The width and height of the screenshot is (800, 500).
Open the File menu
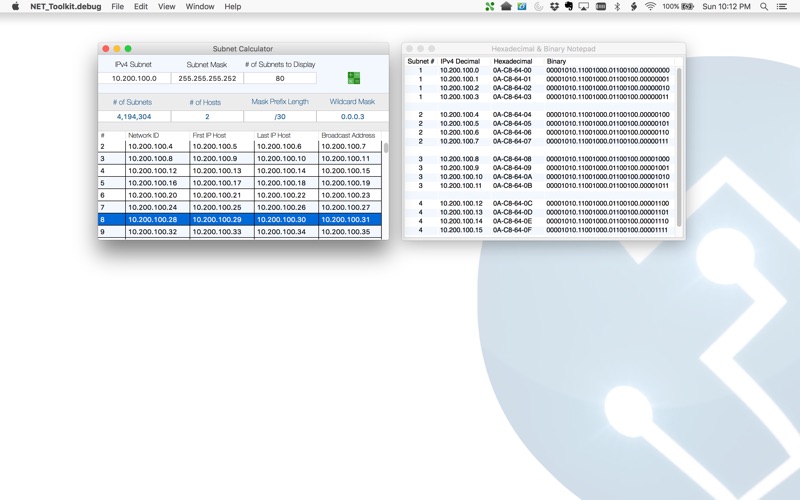[x=118, y=6]
